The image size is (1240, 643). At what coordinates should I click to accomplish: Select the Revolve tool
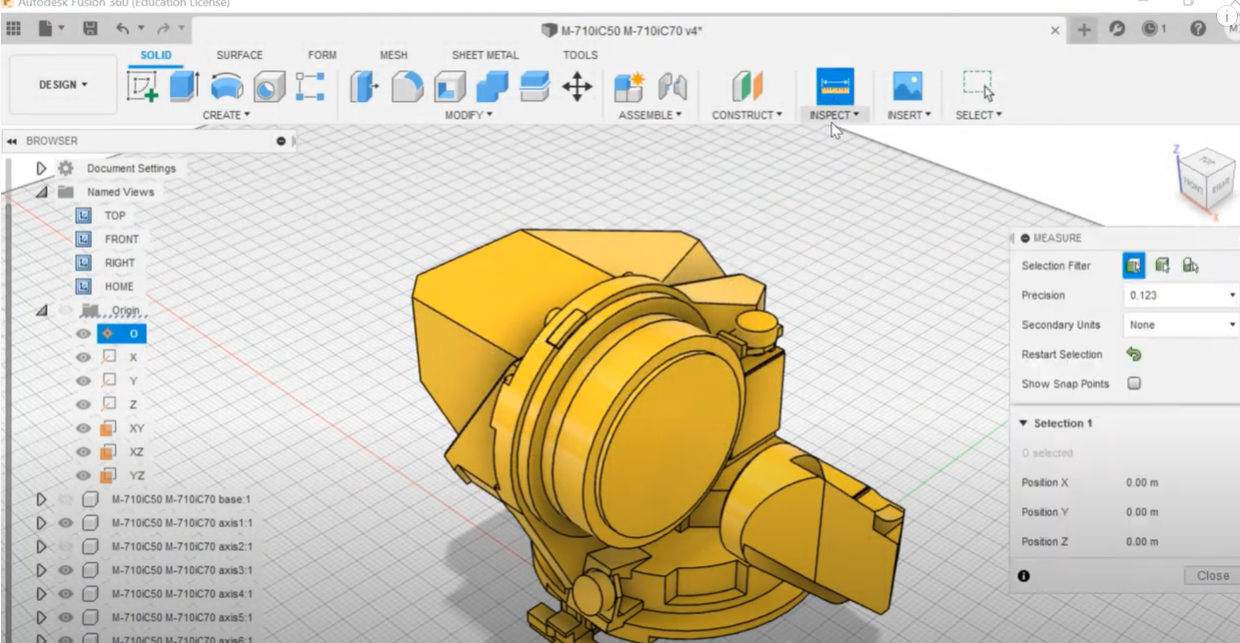tap(227, 88)
